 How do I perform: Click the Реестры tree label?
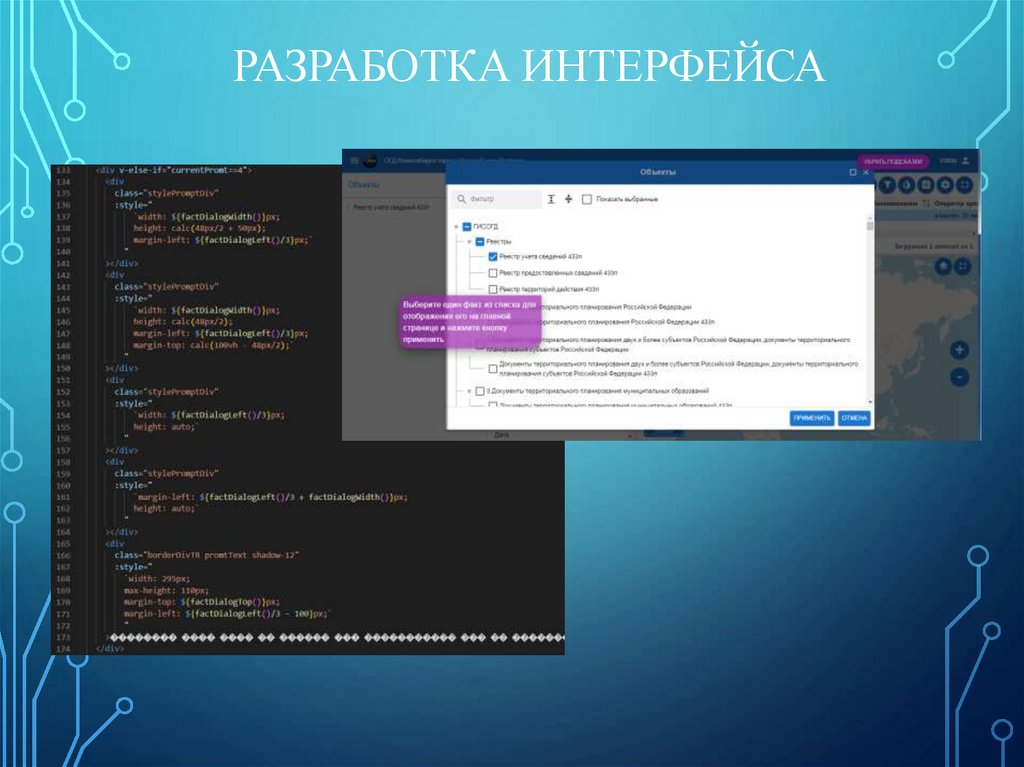(x=499, y=242)
